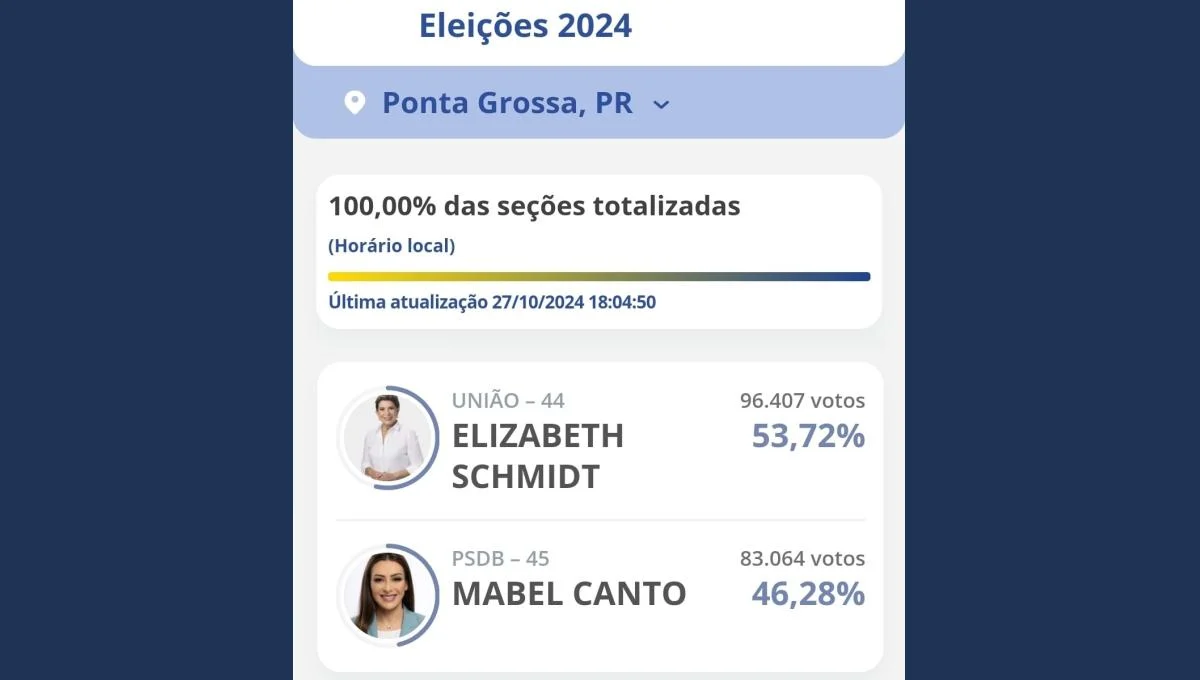Click the MABEL CANTO candidate name
Viewport: 1200px width, 680px height.
pos(569,594)
